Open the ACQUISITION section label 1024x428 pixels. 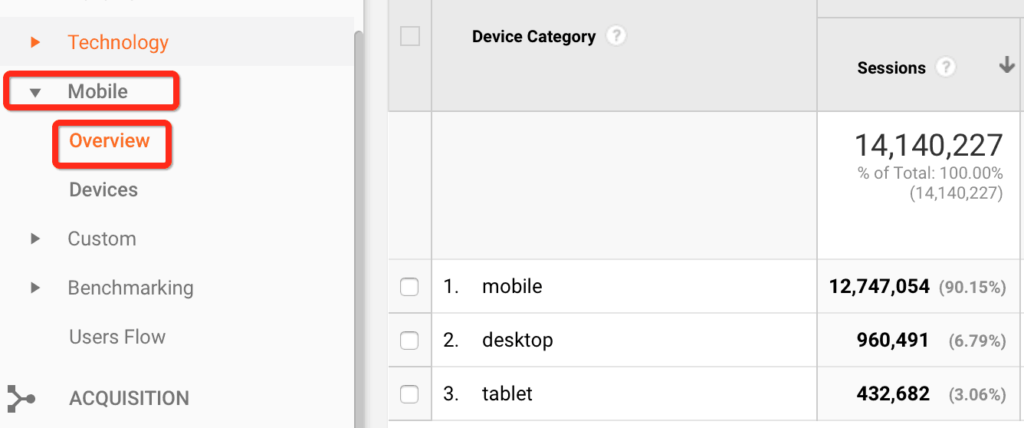click(x=129, y=399)
